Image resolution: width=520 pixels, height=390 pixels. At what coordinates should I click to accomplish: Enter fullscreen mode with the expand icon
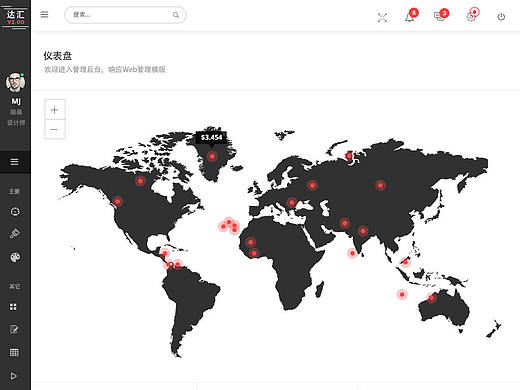[x=382, y=17]
